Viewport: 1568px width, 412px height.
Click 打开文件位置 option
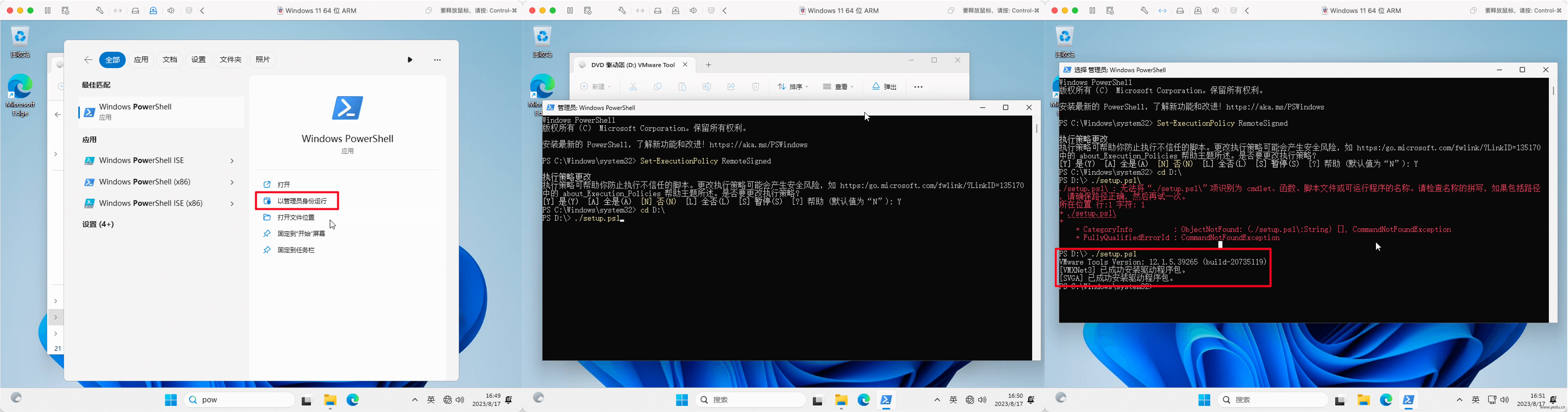[x=289, y=218]
